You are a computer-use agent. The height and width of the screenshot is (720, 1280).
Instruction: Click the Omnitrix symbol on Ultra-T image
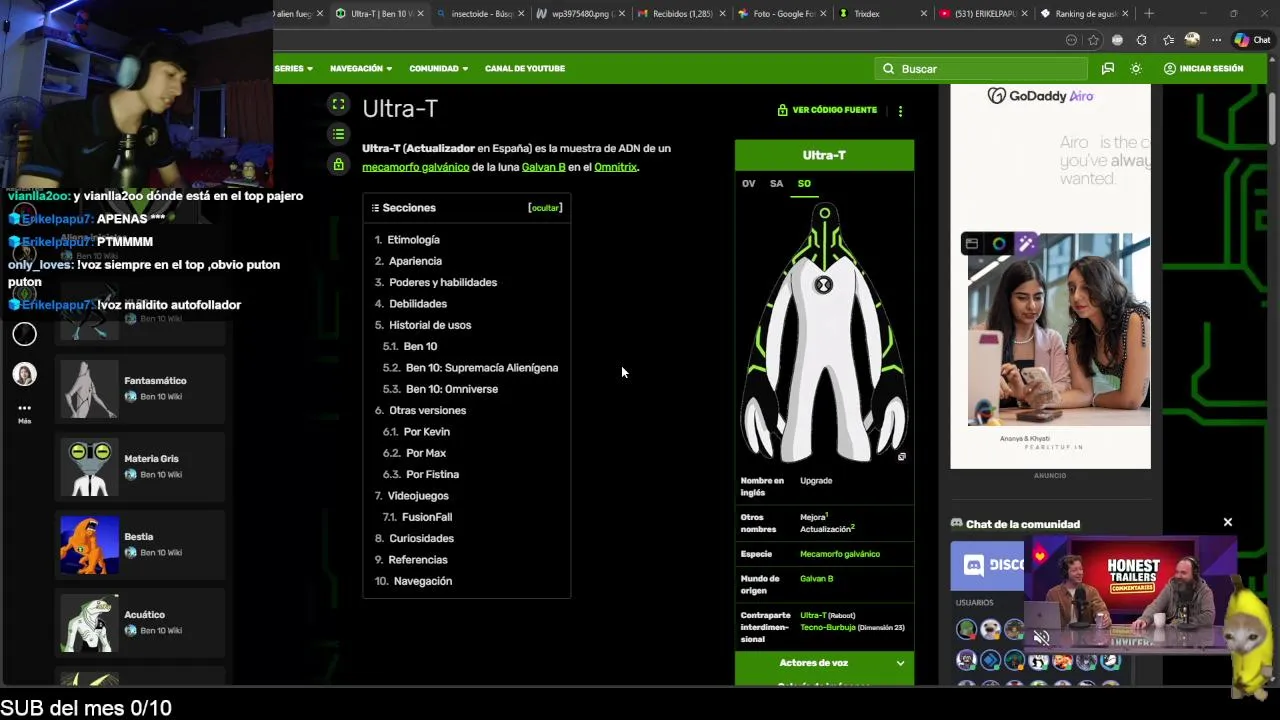point(823,285)
